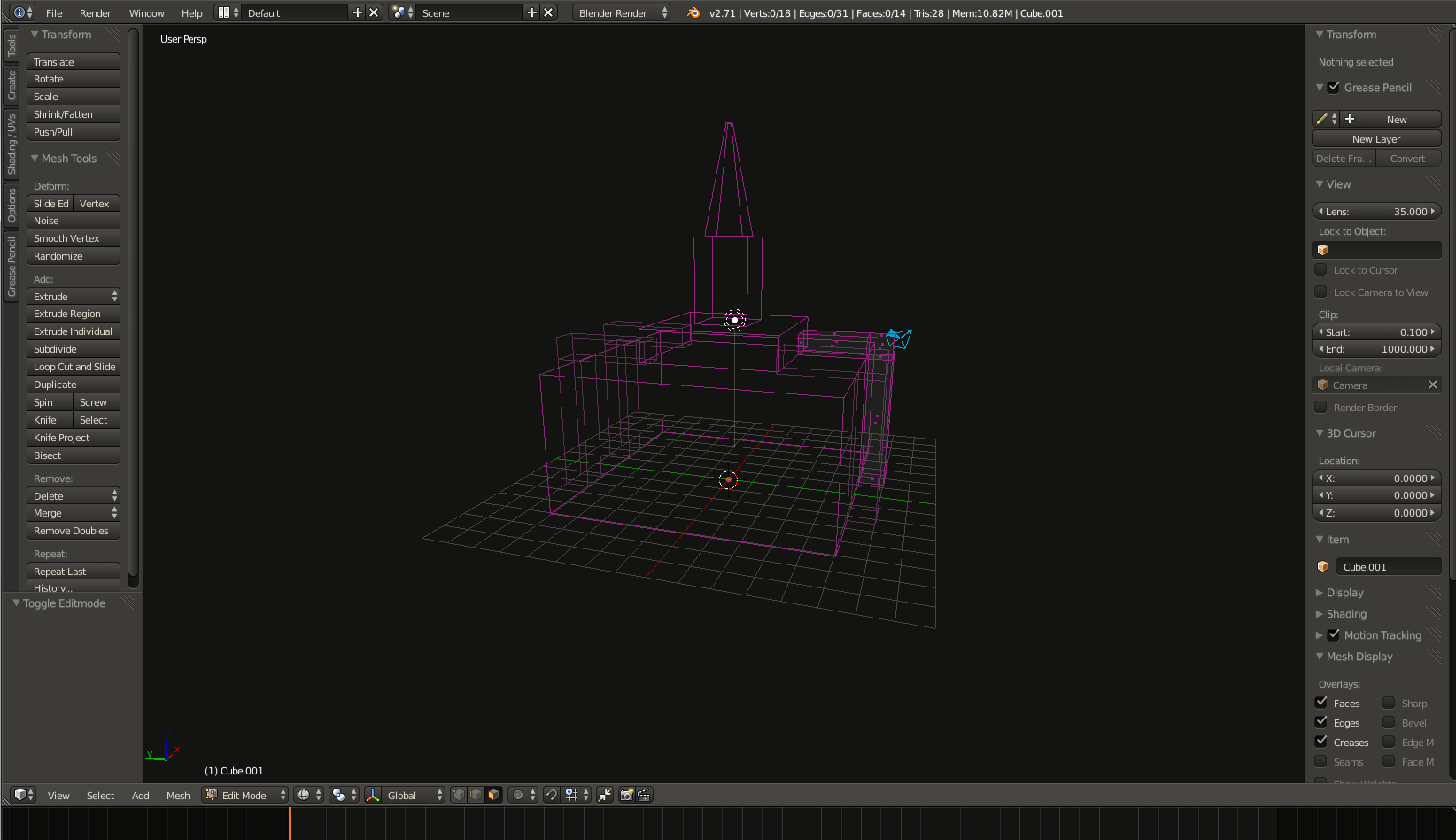Uncheck the Faces overlay checkbox
The height and width of the screenshot is (840, 1456).
coord(1321,703)
